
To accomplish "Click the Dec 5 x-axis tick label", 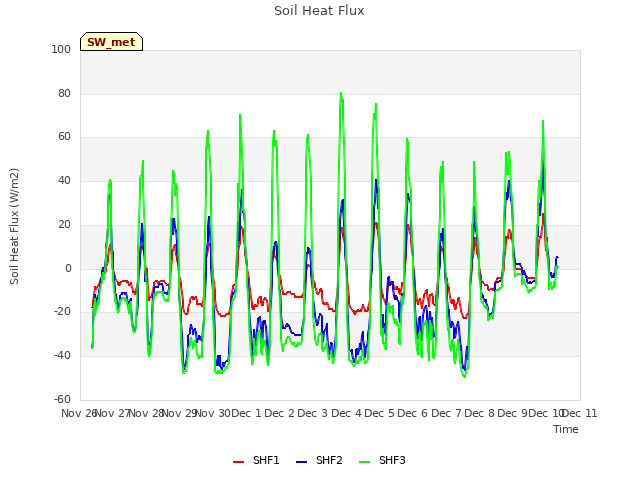I will click(x=380, y=413).
